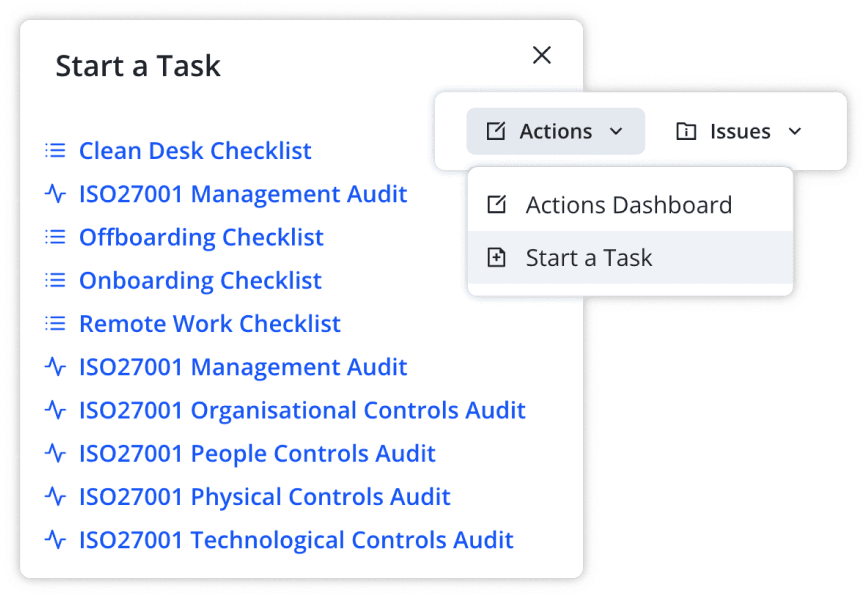
Task: Click the waveform icon next to ISO27001 Management Audit
Action: (55, 194)
